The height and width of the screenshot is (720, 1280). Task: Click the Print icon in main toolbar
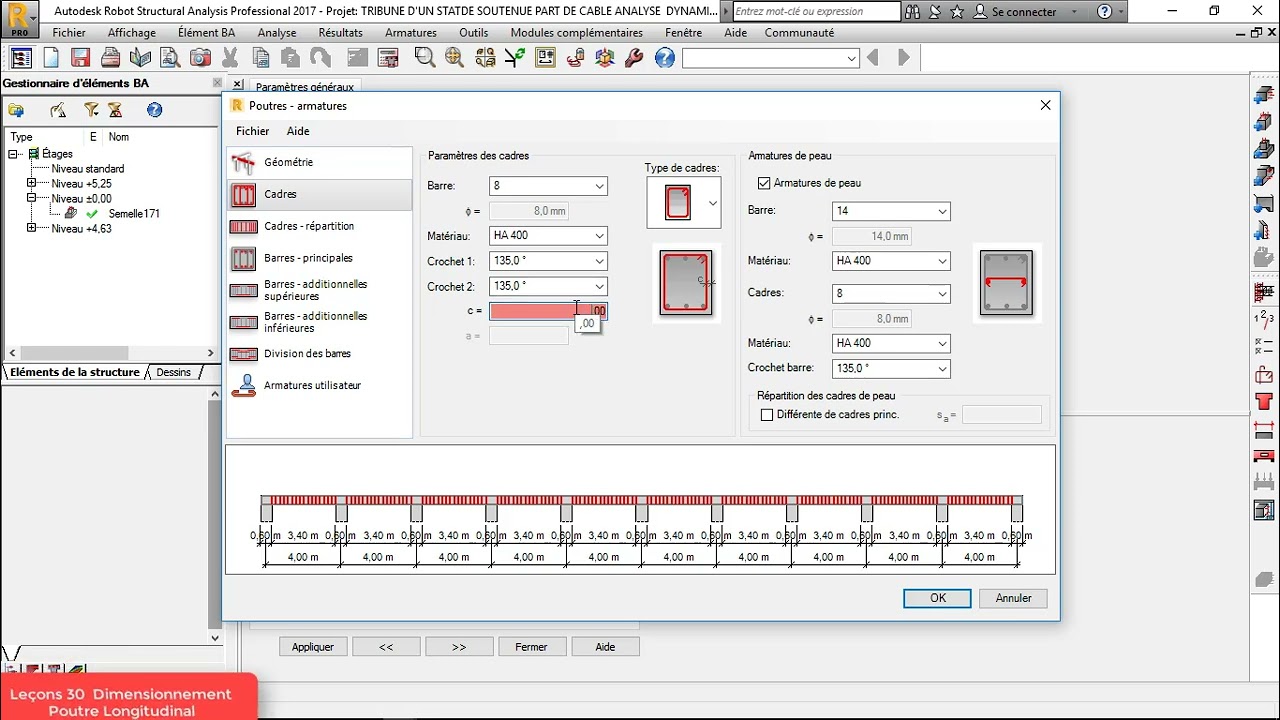(x=111, y=58)
